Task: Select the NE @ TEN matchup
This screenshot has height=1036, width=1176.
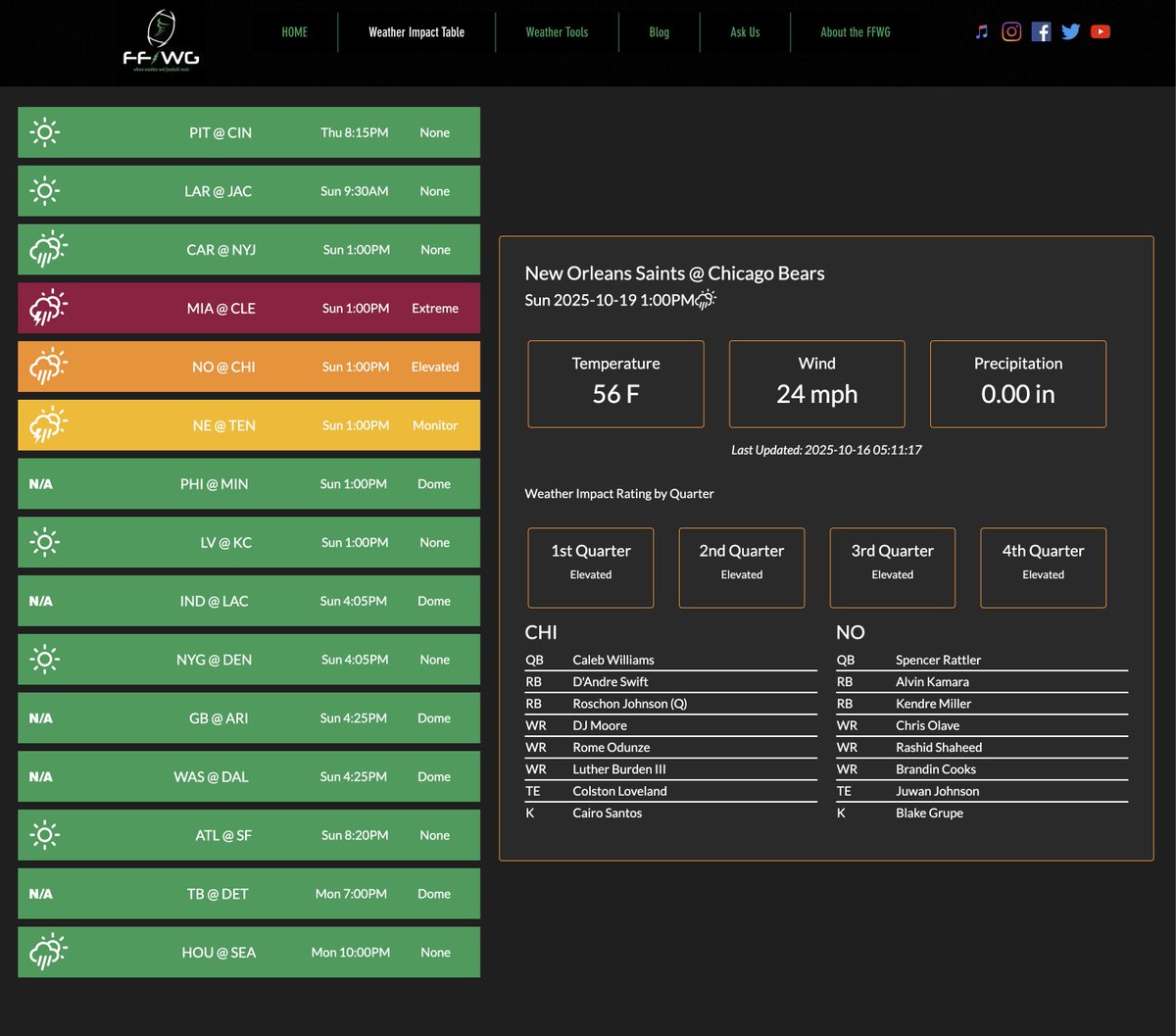Action: pyautogui.click(x=249, y=425)
